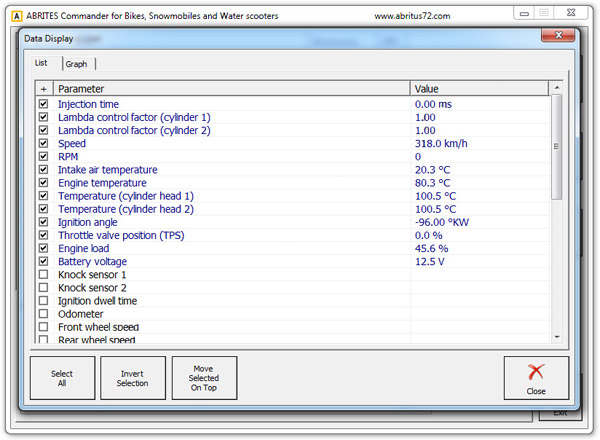Uncheck the Engine load checkbox
This screenshot has width=600, height=440.
(43, 248)
